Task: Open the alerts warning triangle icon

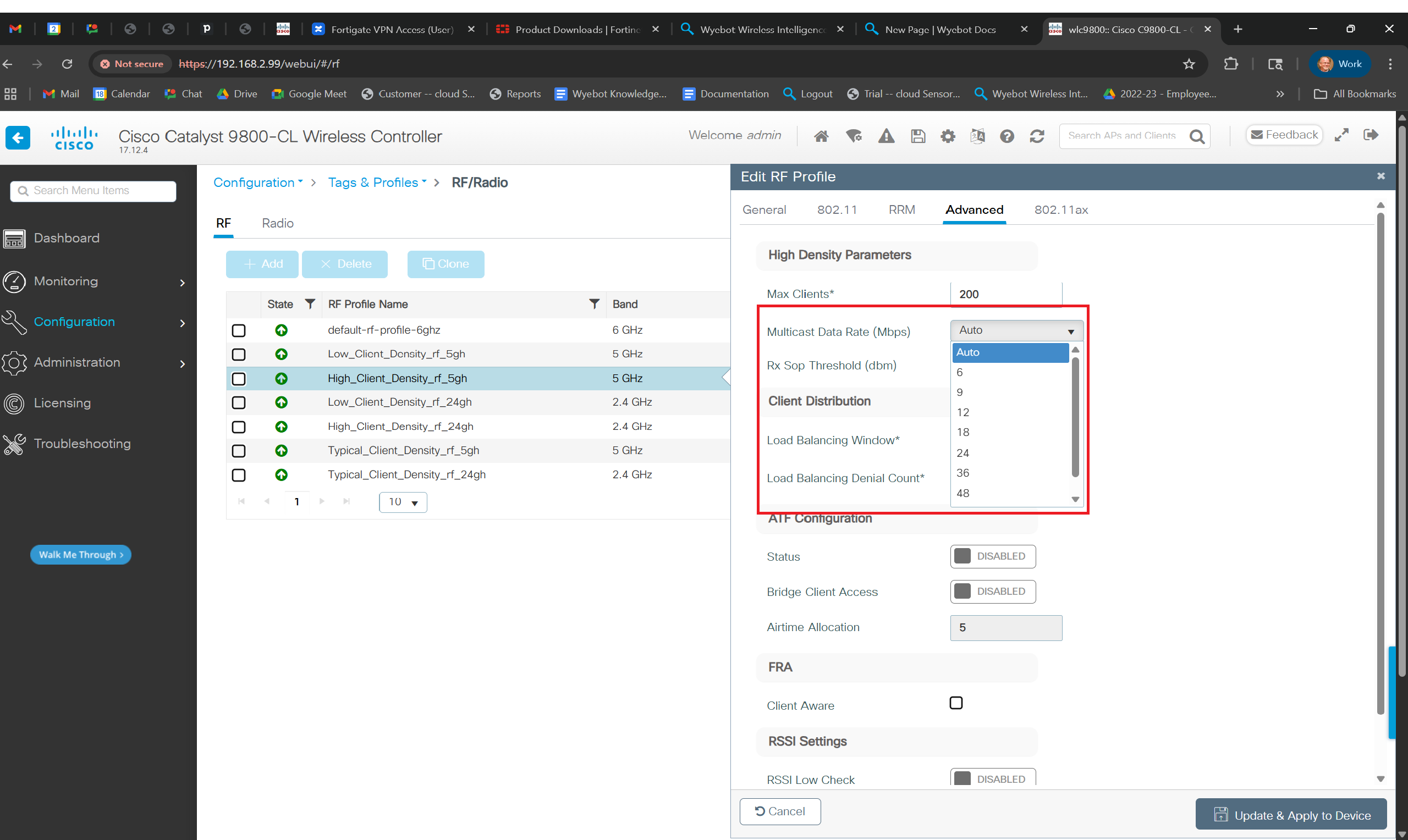Action: coord(886,136)
